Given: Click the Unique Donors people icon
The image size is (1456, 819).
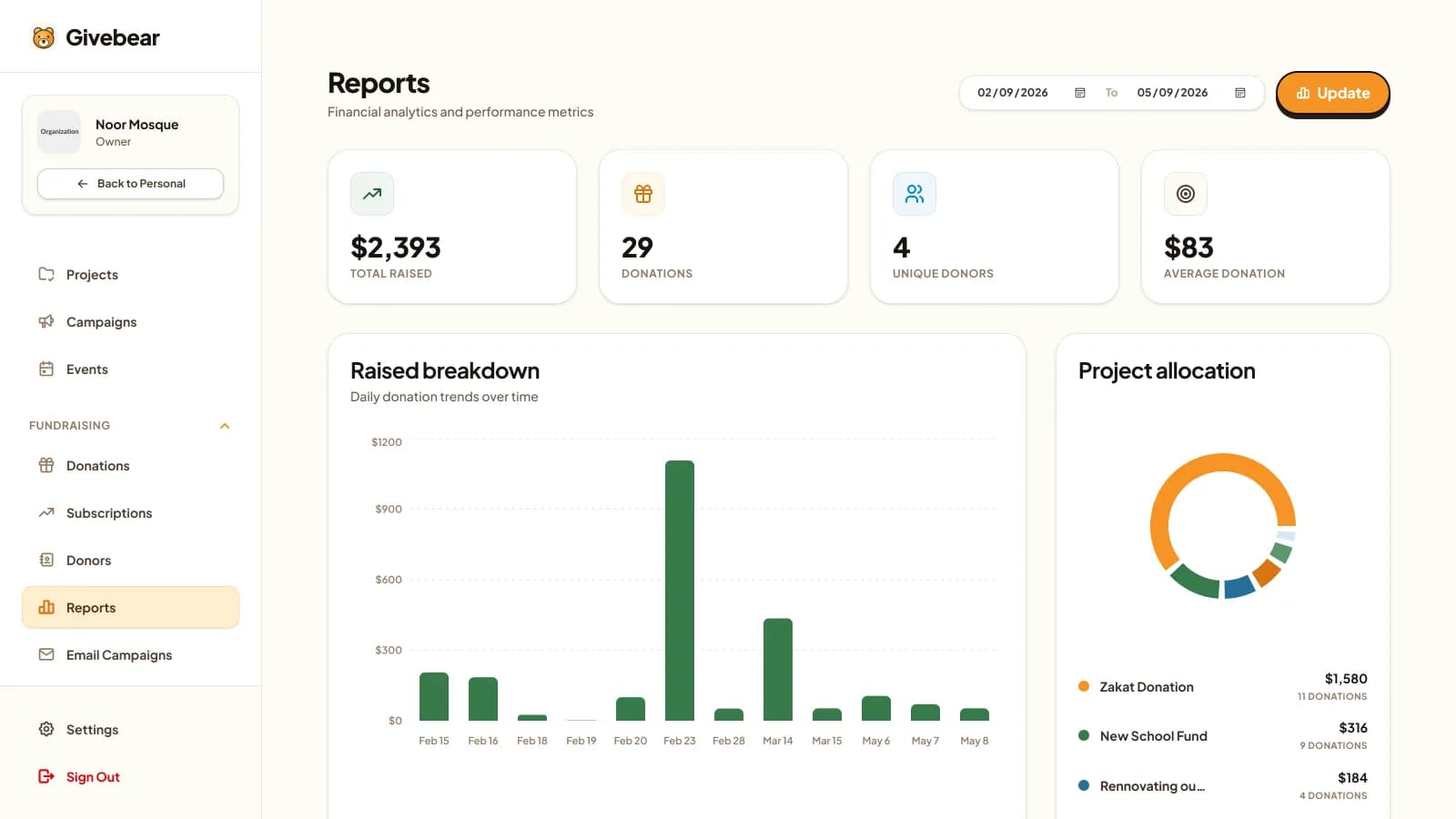Looking at the screenshot, I should pos(915,194).
